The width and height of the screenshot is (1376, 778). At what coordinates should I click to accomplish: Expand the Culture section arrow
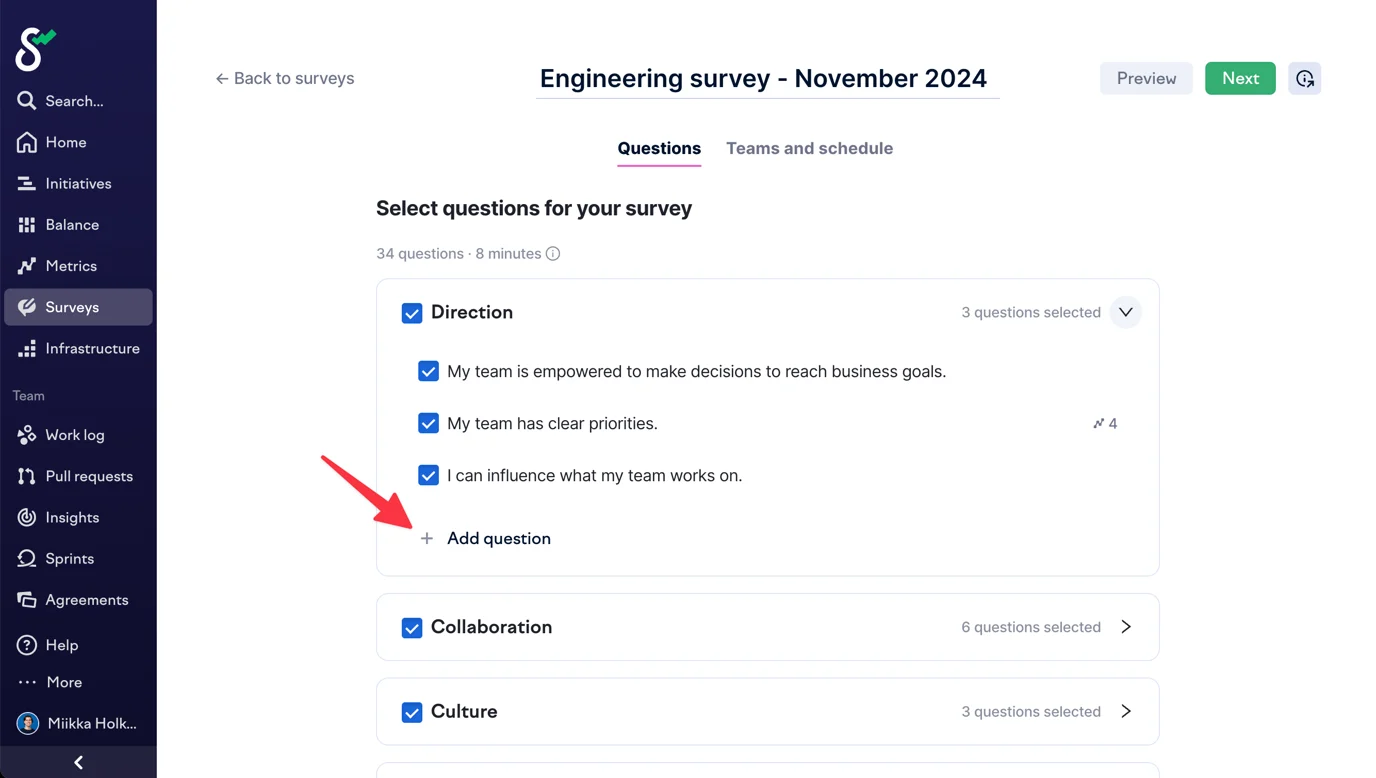pyautogui.click(x=1125, y=712)
